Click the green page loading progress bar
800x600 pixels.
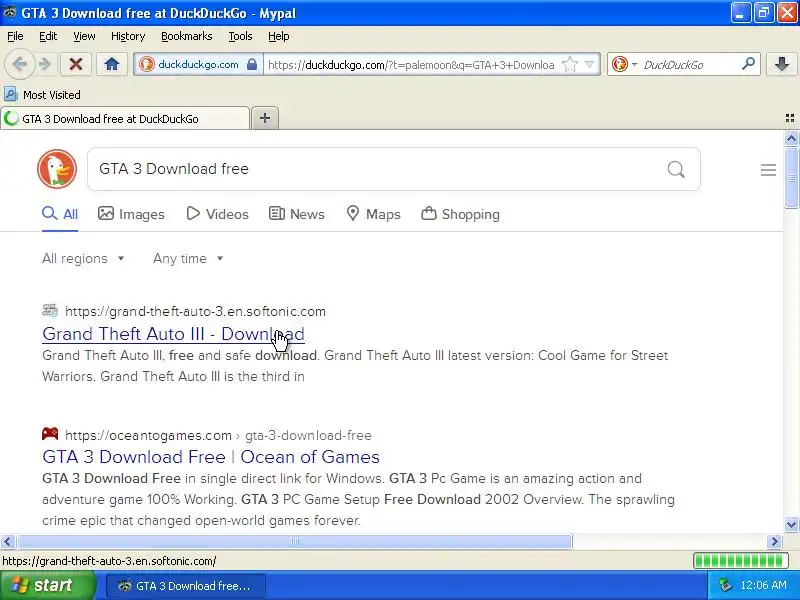point(740,561)
